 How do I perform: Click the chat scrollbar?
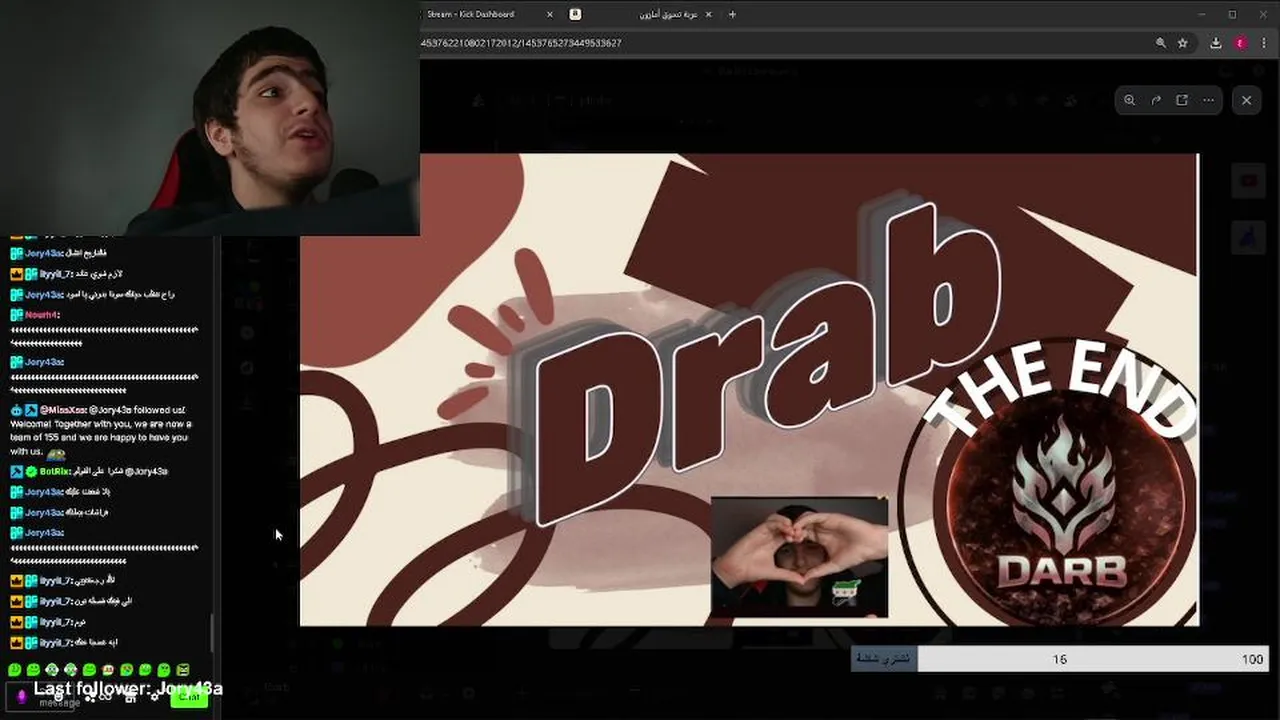pyautogui.click(x=211, y=632)
